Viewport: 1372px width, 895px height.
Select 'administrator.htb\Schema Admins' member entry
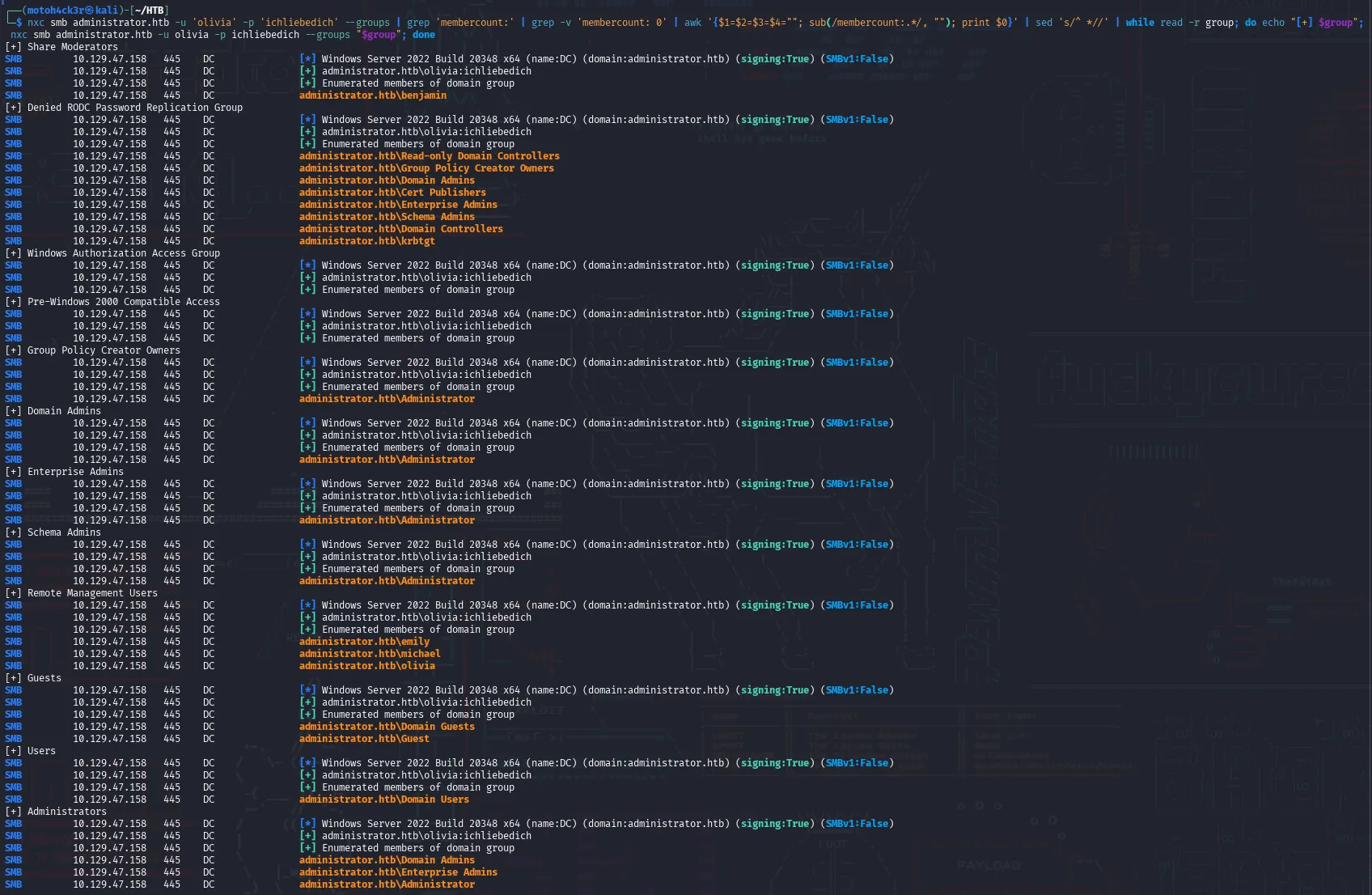pos(387,217)
